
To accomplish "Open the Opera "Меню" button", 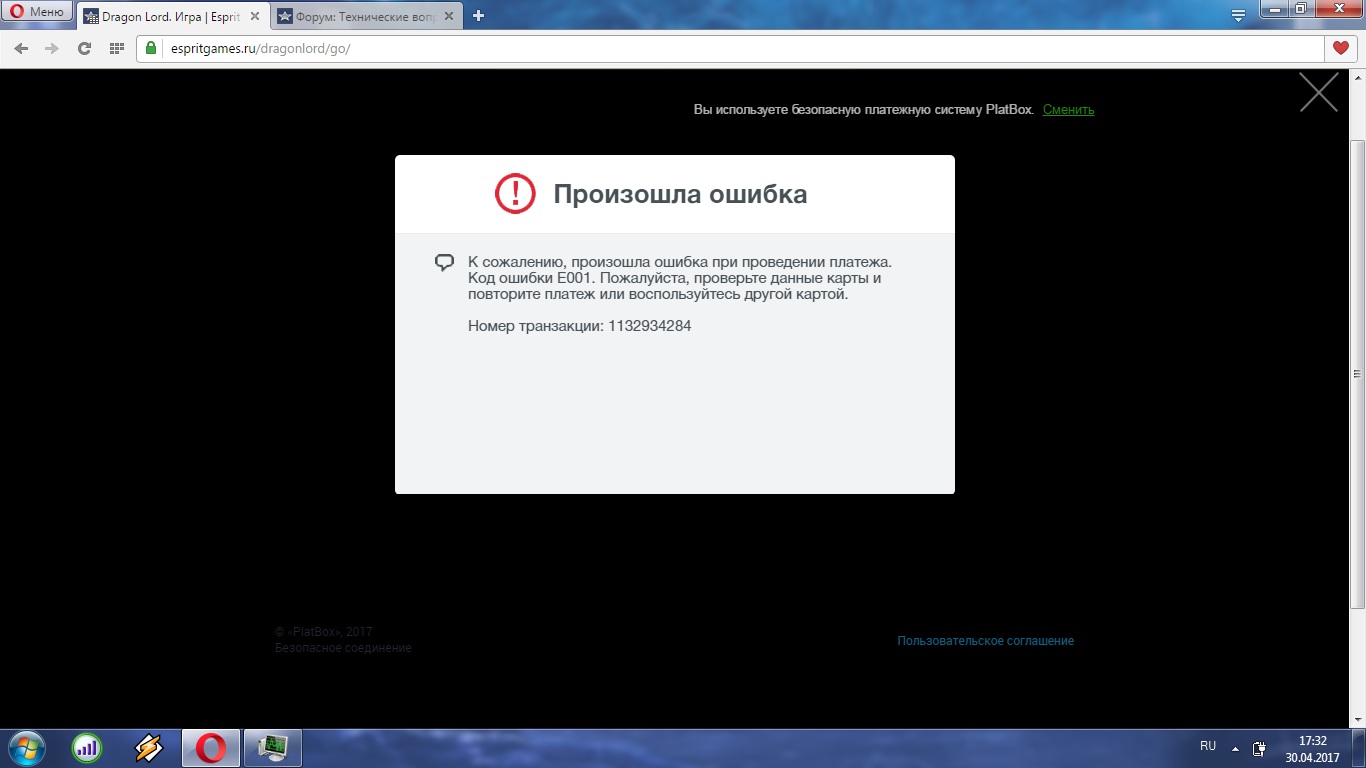I will (37, 12).
